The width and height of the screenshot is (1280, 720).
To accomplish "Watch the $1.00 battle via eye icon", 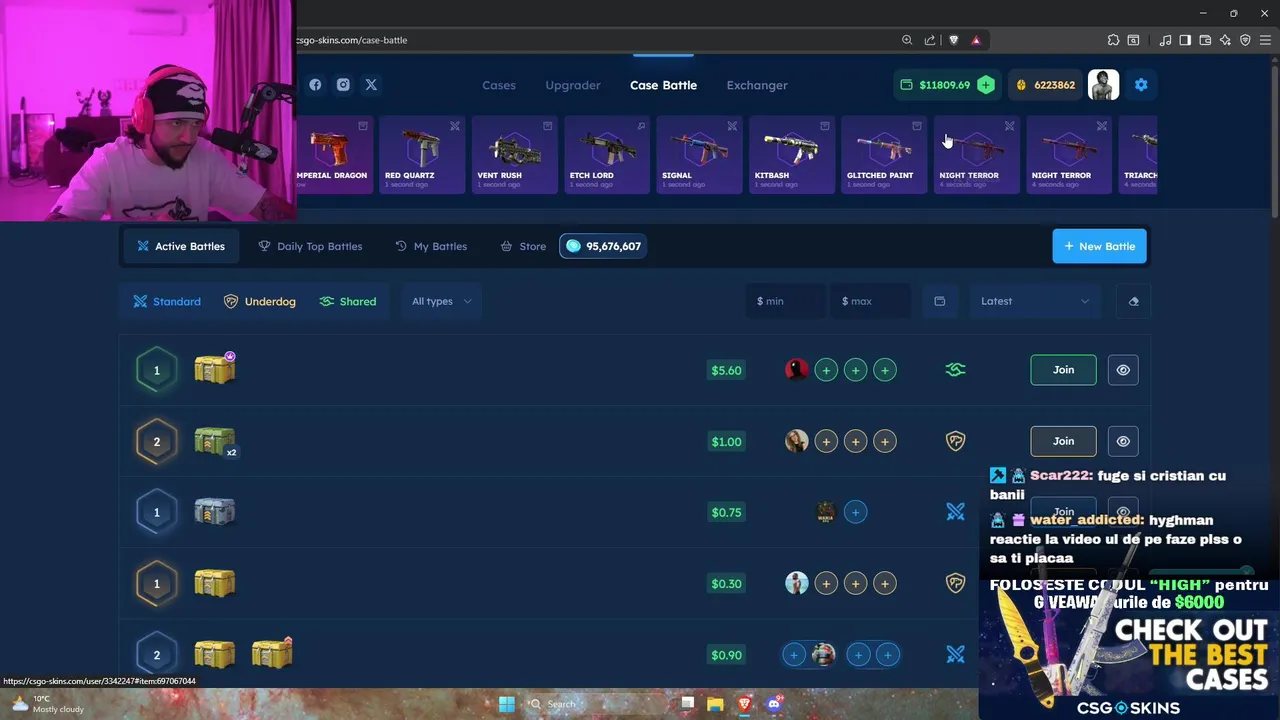I will pos(1123,441).
